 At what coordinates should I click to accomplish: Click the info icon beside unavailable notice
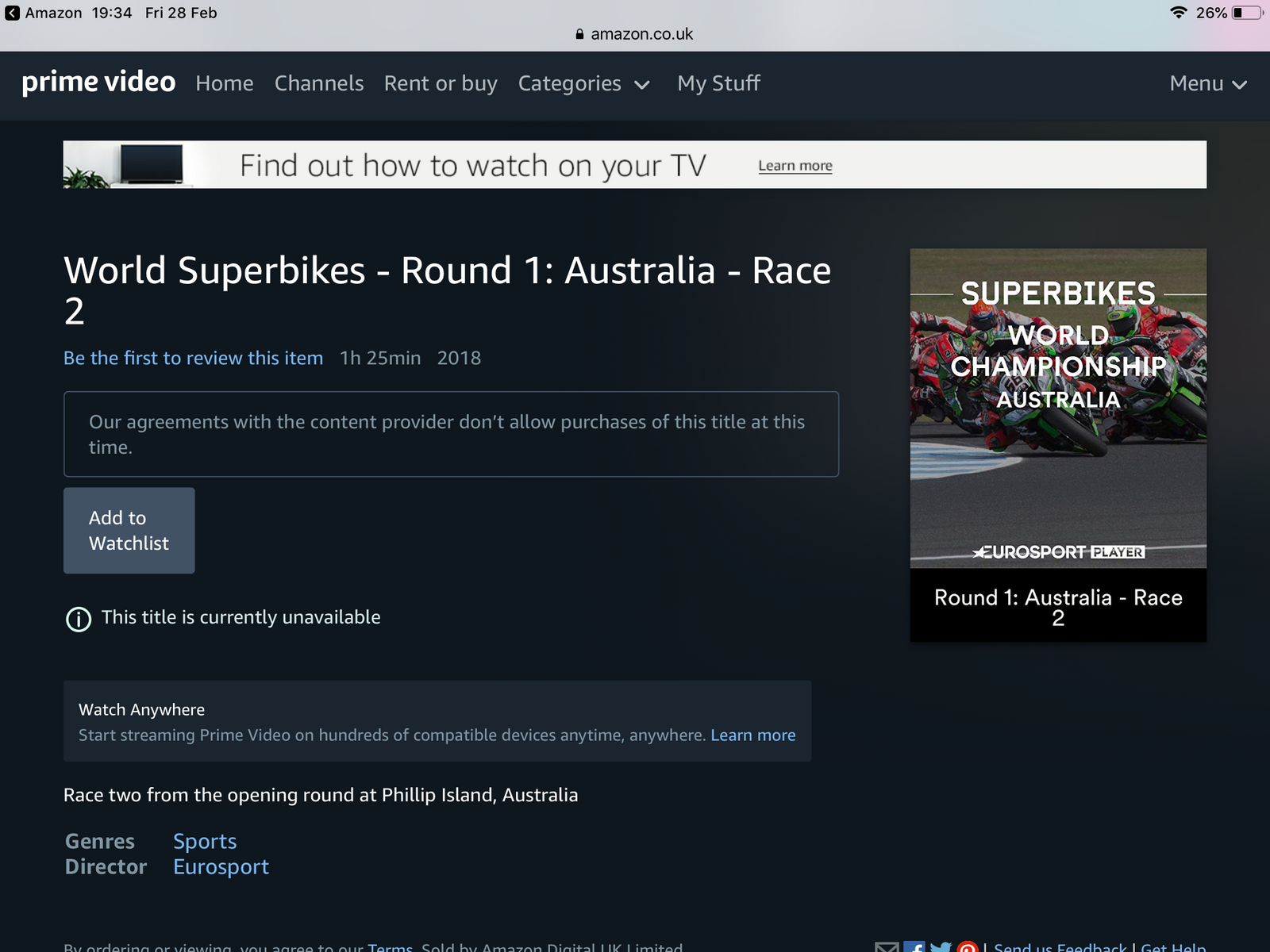pyautogui.click(x=79, y=619)
